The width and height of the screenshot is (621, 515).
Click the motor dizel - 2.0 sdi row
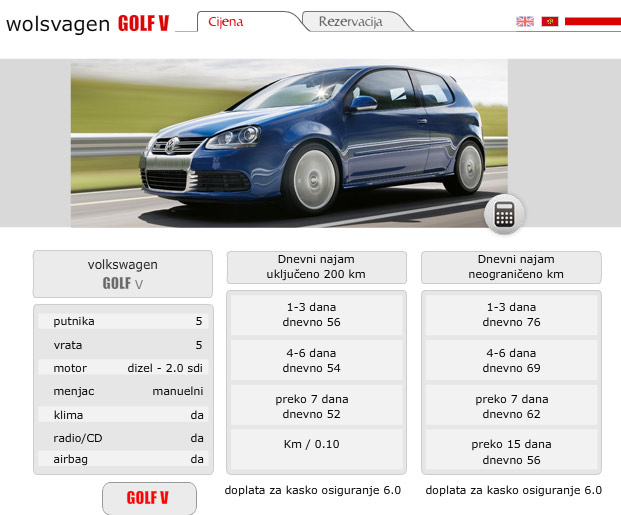[x=123, y=368]
